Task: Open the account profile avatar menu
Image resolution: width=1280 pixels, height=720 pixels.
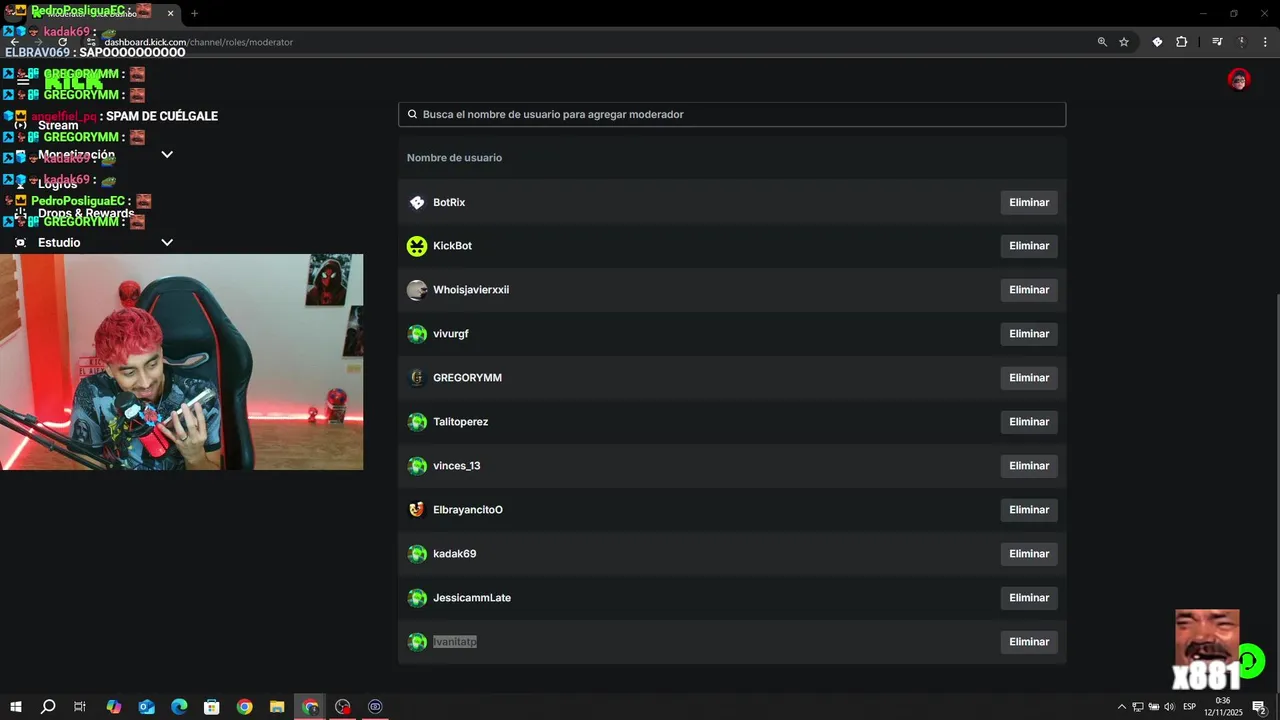Action: click(1239, 80)
